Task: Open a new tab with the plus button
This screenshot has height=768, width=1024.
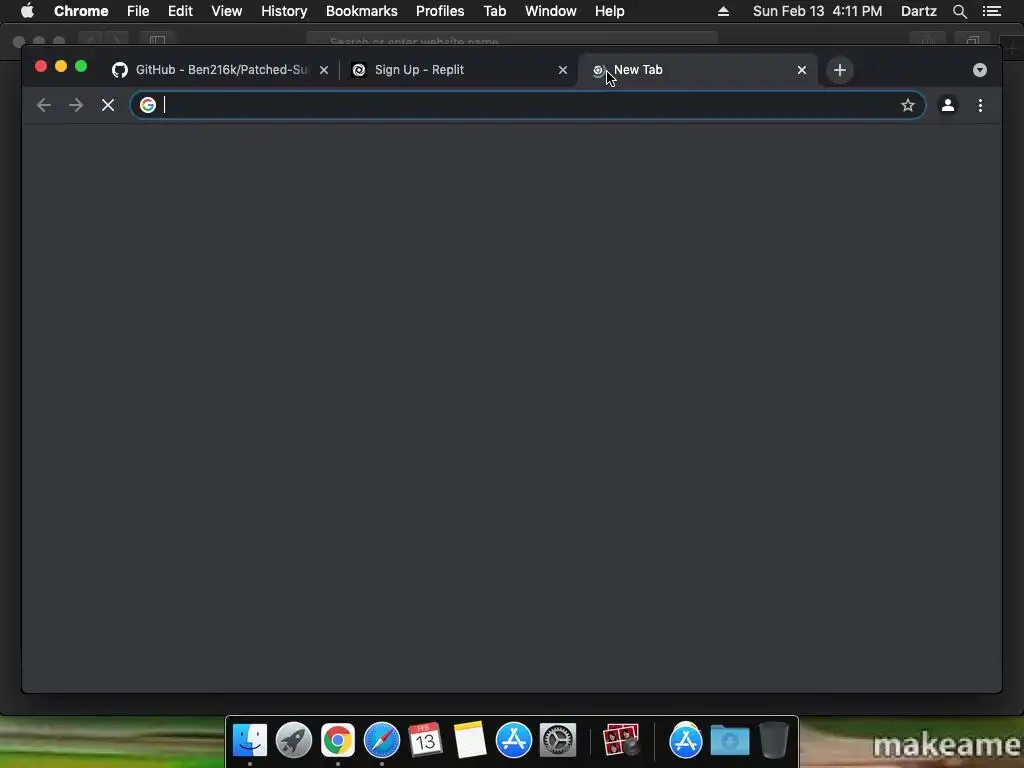Action: [840, 70]
